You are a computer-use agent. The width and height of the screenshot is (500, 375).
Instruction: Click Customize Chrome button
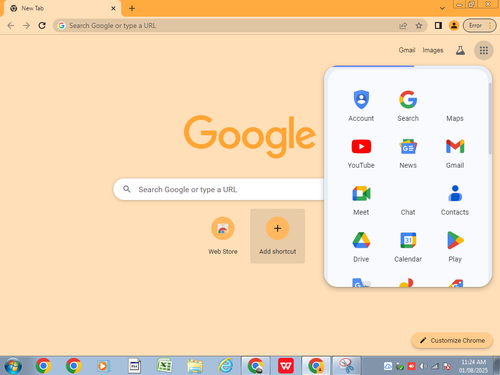pyautogui.click(x=452, y=340)
